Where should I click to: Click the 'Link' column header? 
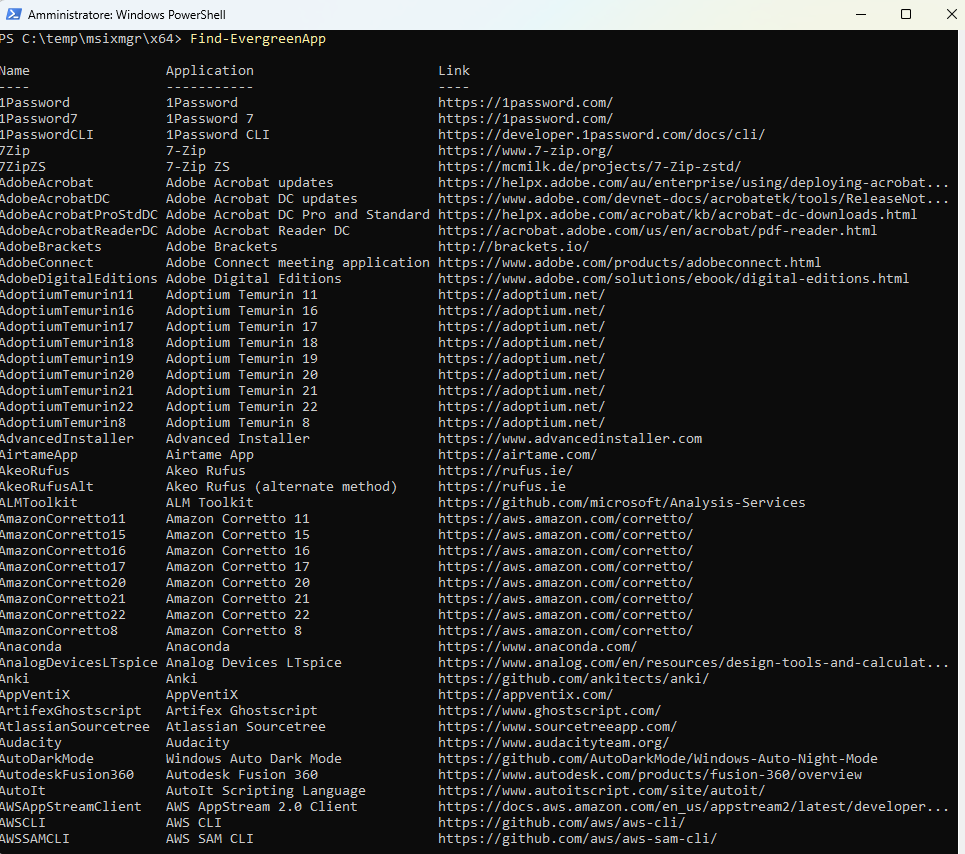454,71
